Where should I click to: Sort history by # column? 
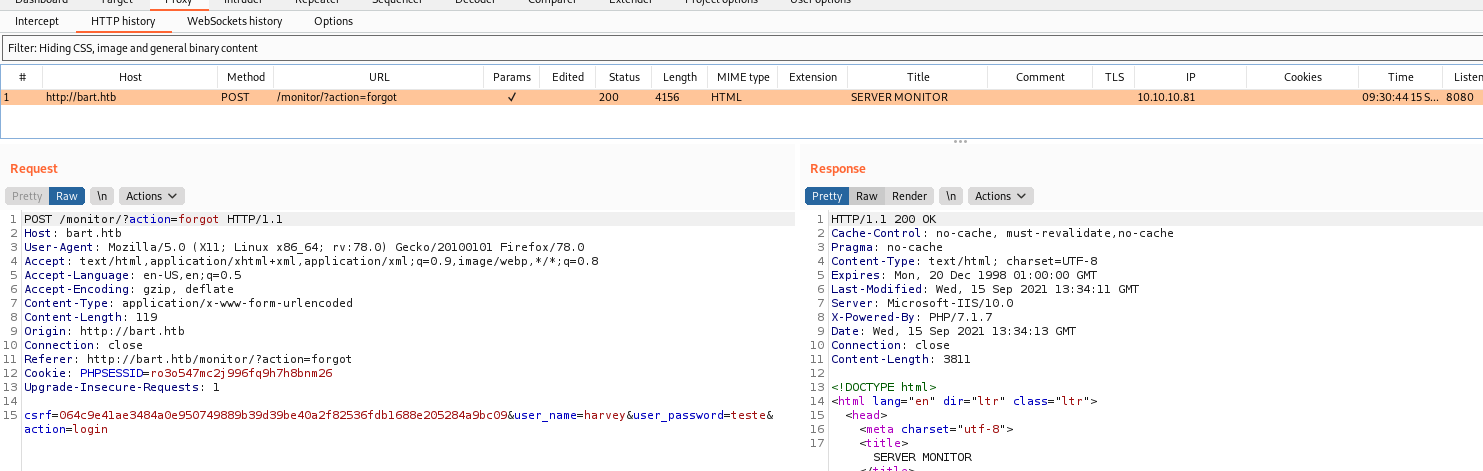[x=22, y=77]
